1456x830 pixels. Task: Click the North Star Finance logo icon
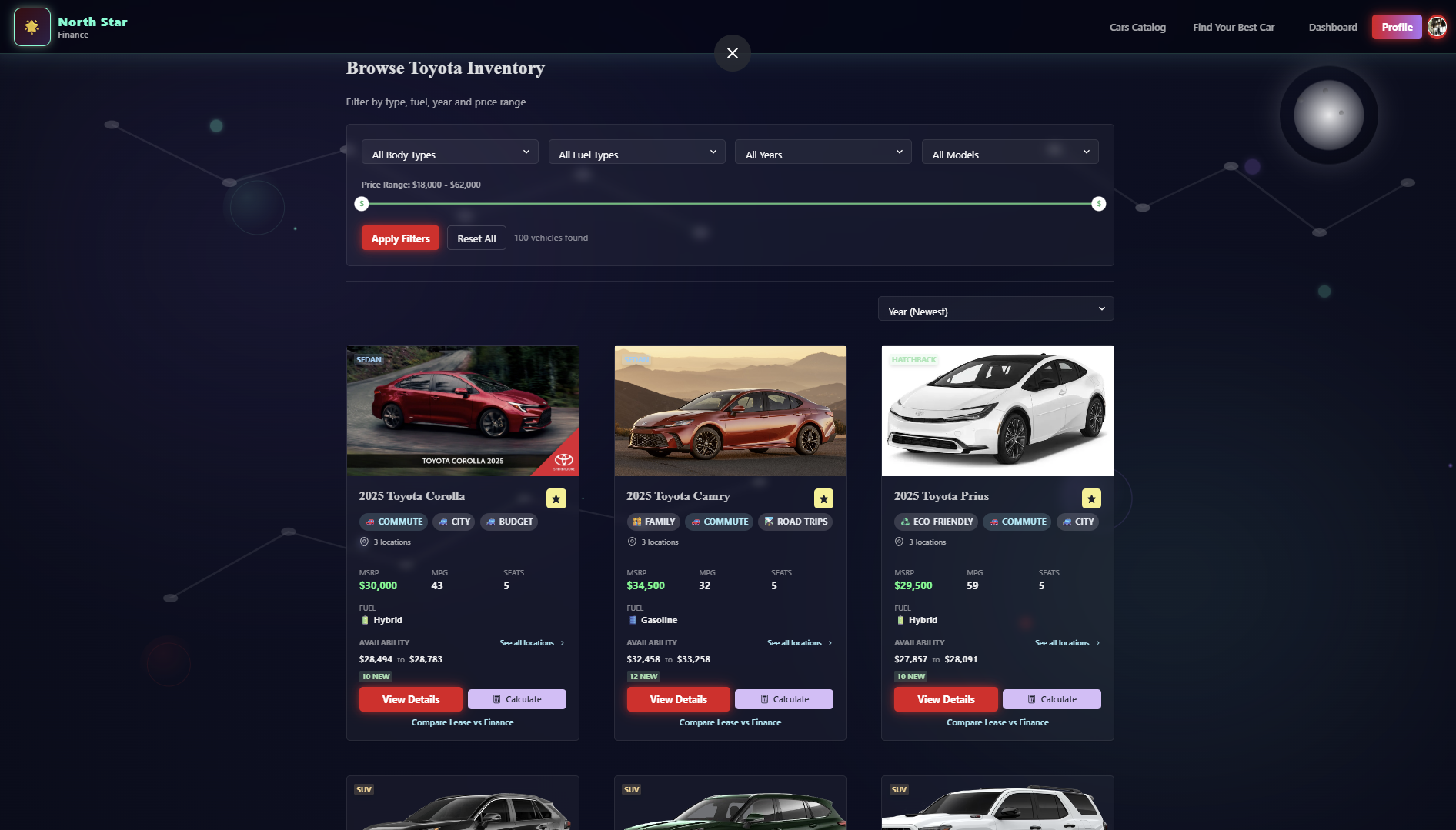(32, 27)
